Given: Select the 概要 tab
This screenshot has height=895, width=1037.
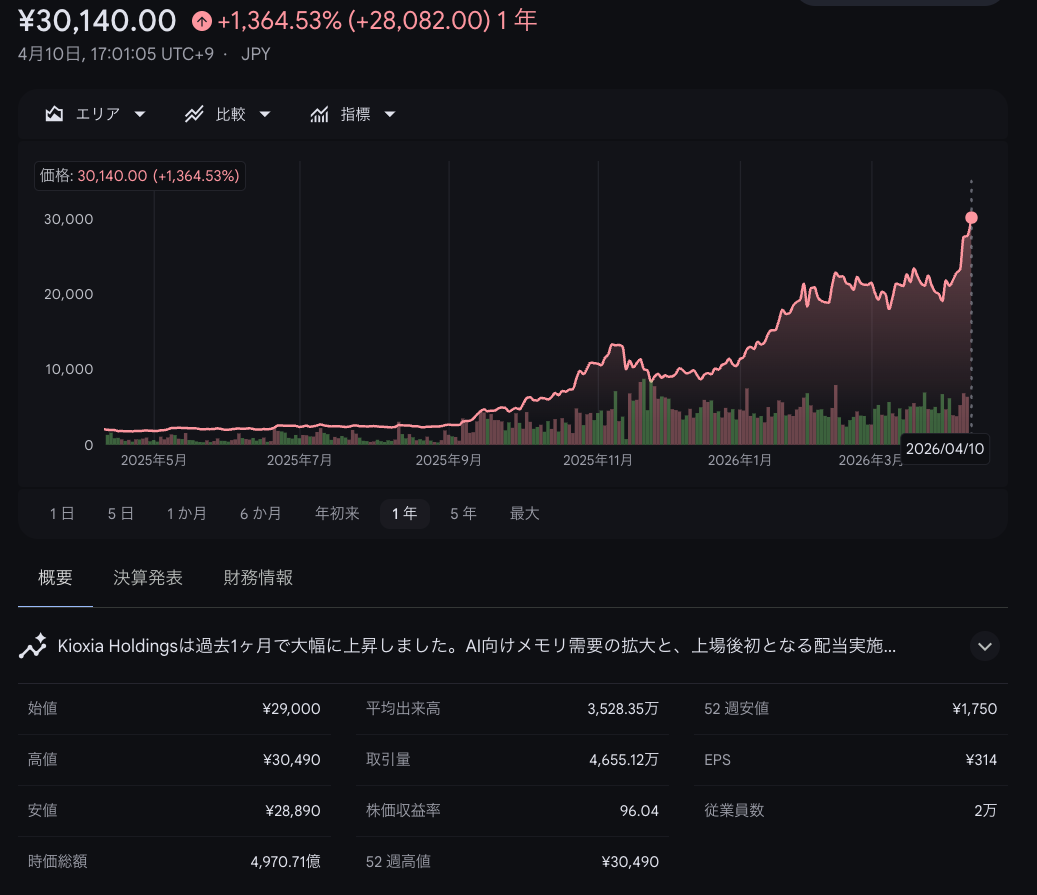Looking at the screenshot, I should click(x=55, y=578).
